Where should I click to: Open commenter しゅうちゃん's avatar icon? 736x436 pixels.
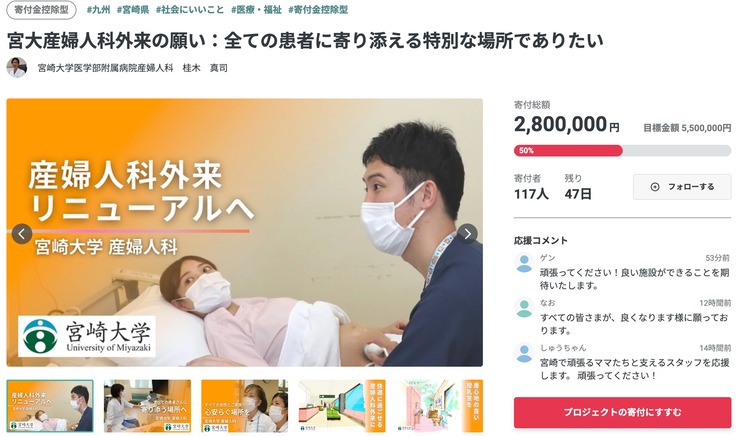524,353
